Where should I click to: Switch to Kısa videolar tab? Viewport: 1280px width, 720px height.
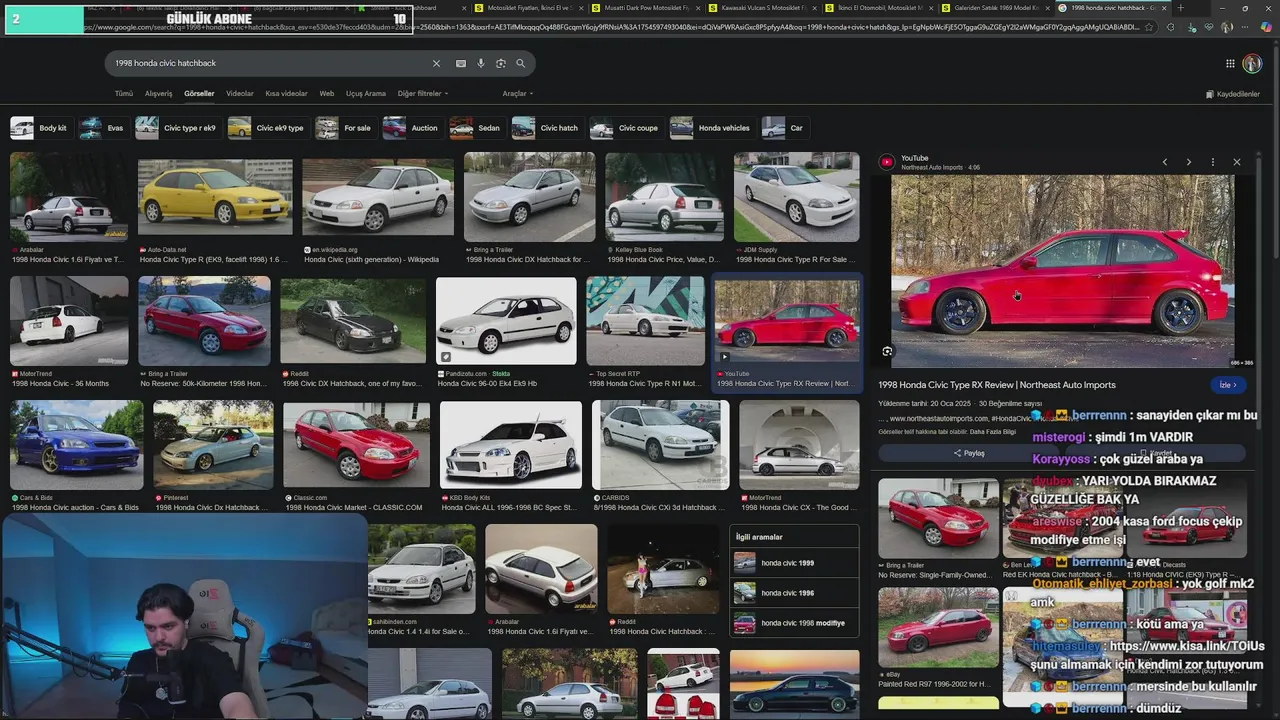coord(286,93)
